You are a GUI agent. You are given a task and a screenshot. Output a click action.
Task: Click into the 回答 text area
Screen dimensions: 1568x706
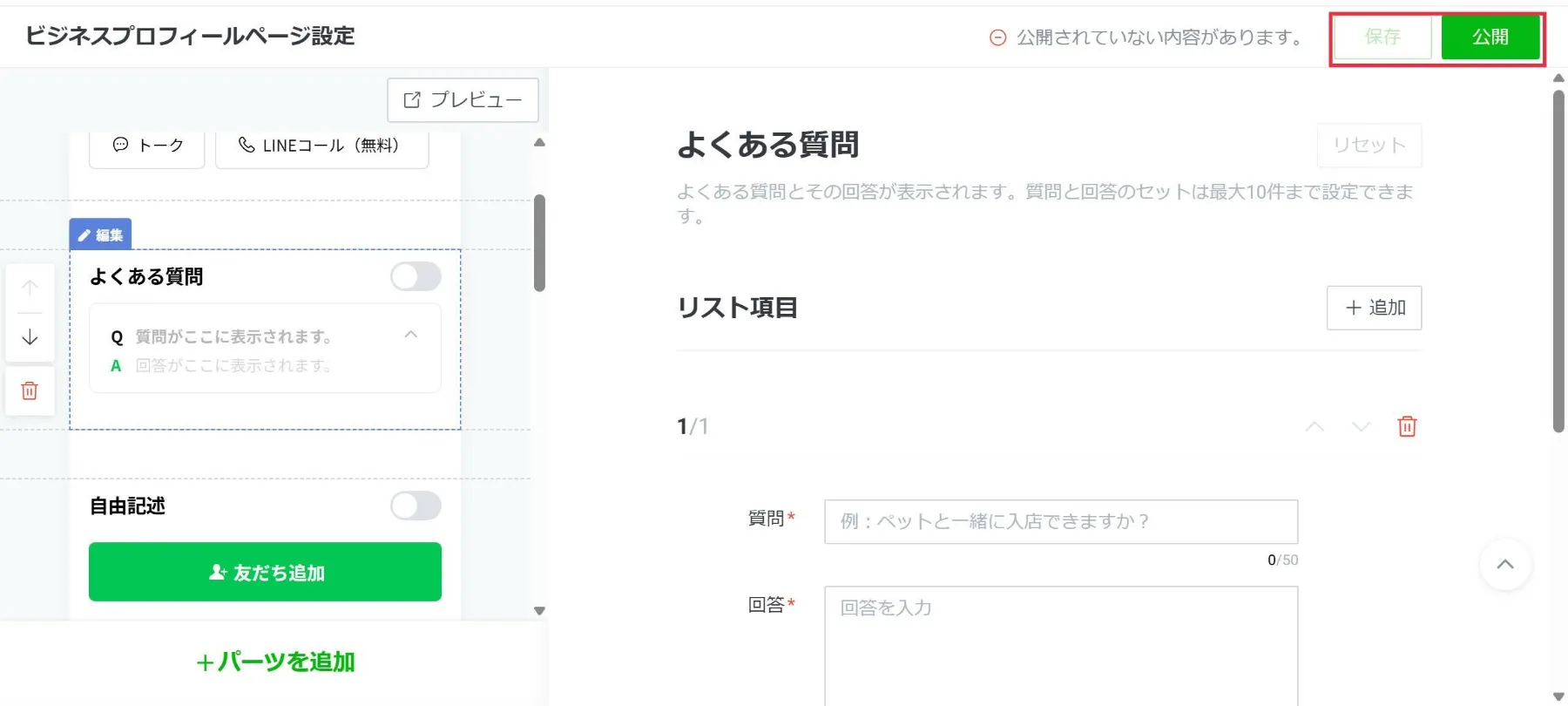[1061, 646]
